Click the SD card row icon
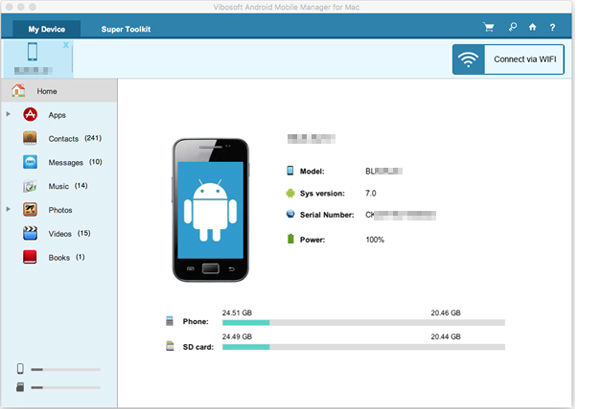This screenshot has height=409, width=600. point(170,346)
